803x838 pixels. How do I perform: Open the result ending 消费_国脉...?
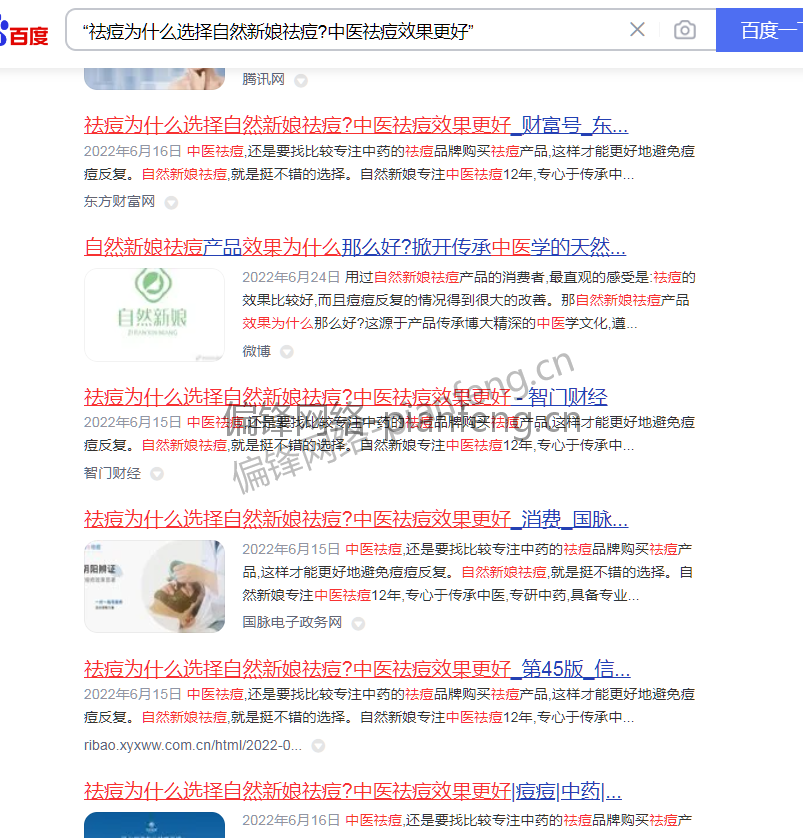[356, 519]
